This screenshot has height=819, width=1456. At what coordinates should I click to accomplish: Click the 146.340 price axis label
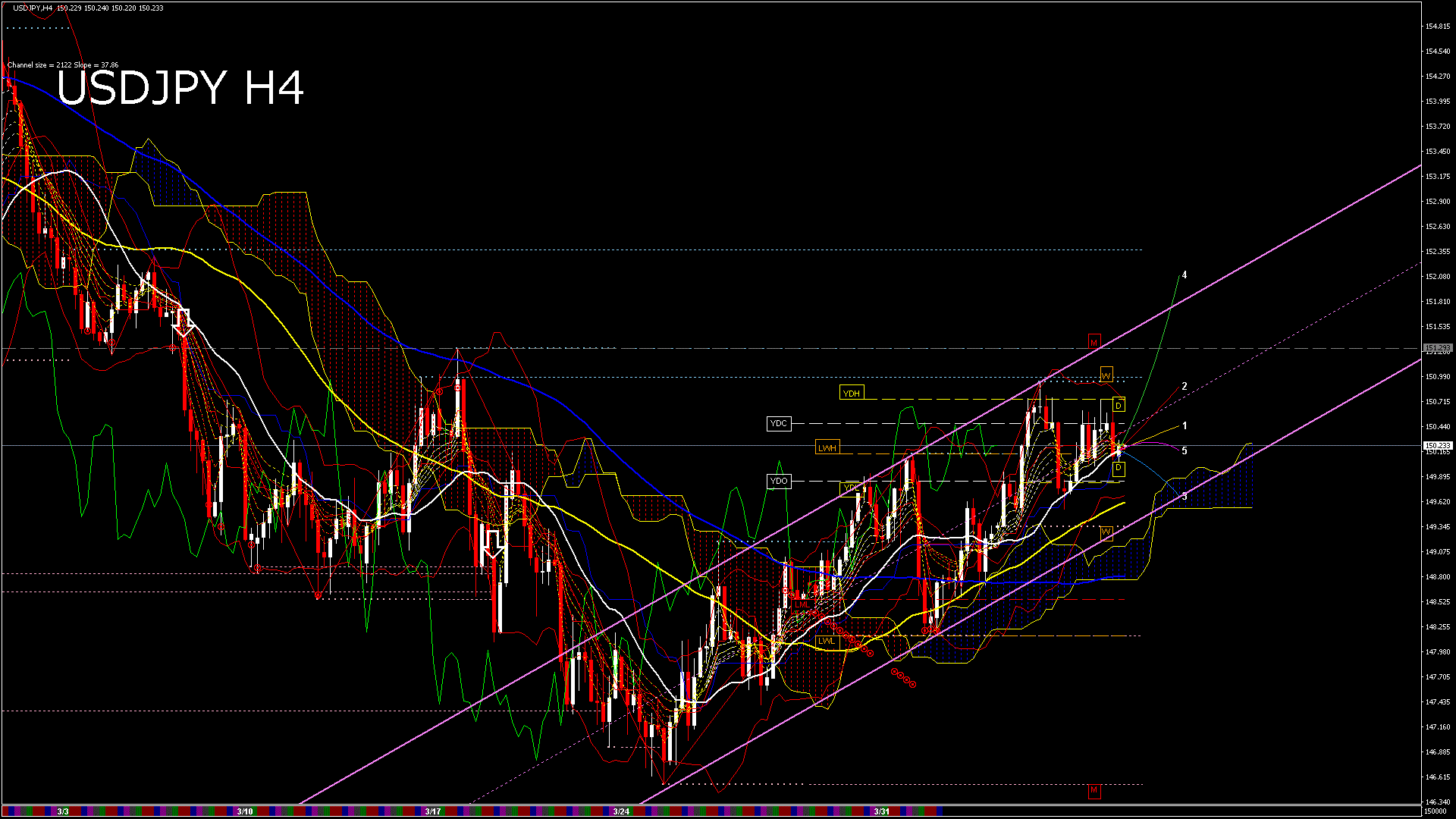click(1438, 802)
